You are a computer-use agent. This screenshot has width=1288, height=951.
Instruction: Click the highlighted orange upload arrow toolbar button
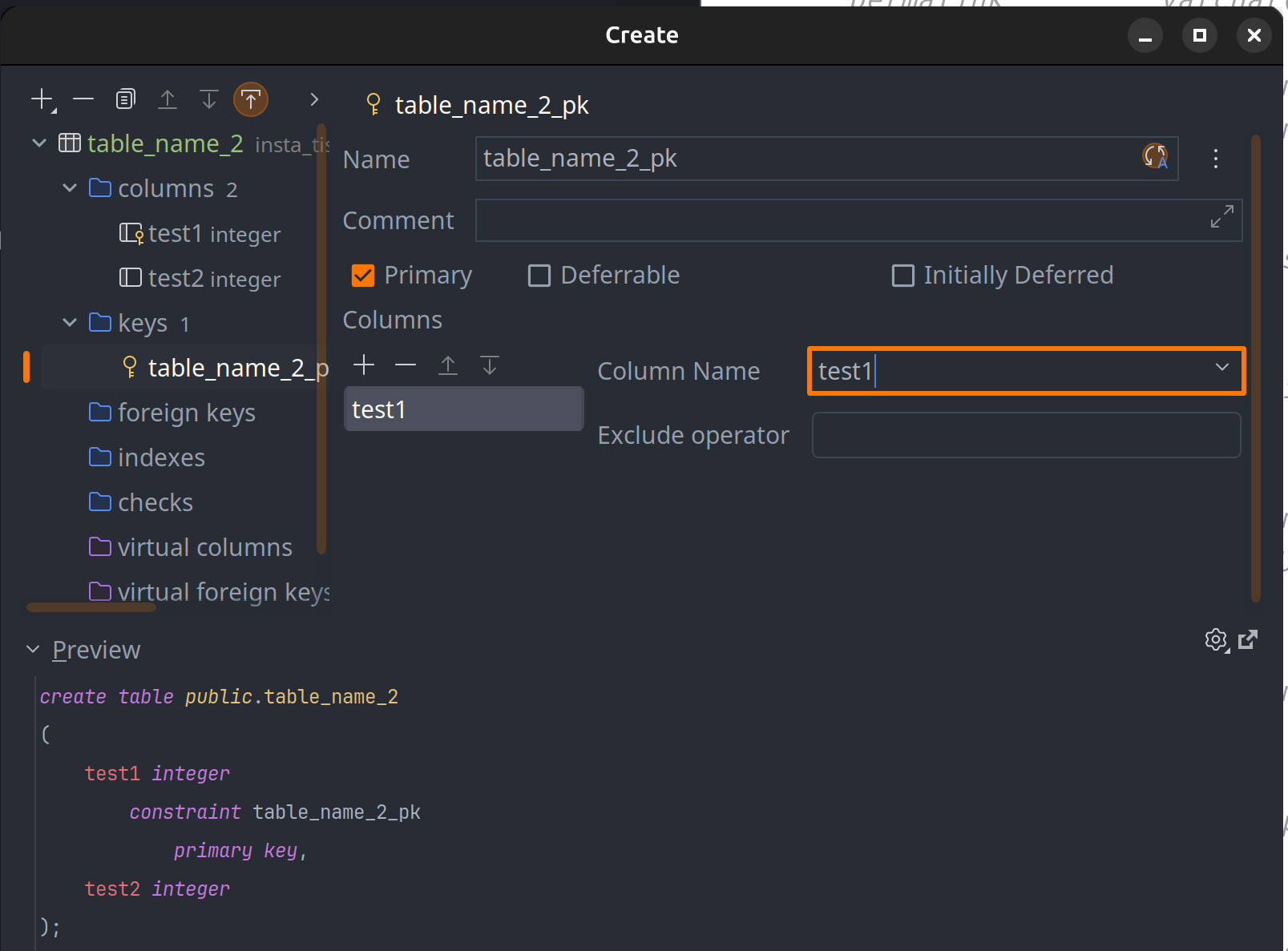coord(251,99)
